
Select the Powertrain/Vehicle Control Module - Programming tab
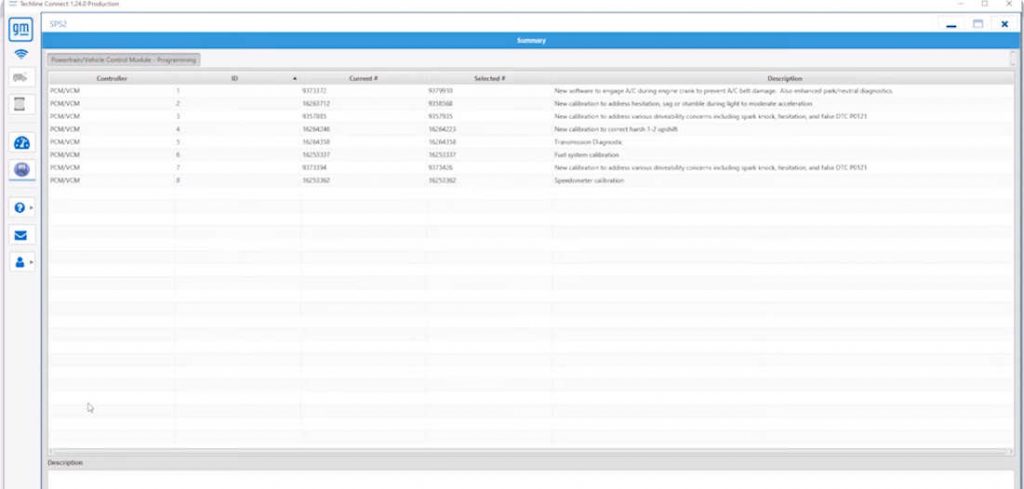coord(124,60)
